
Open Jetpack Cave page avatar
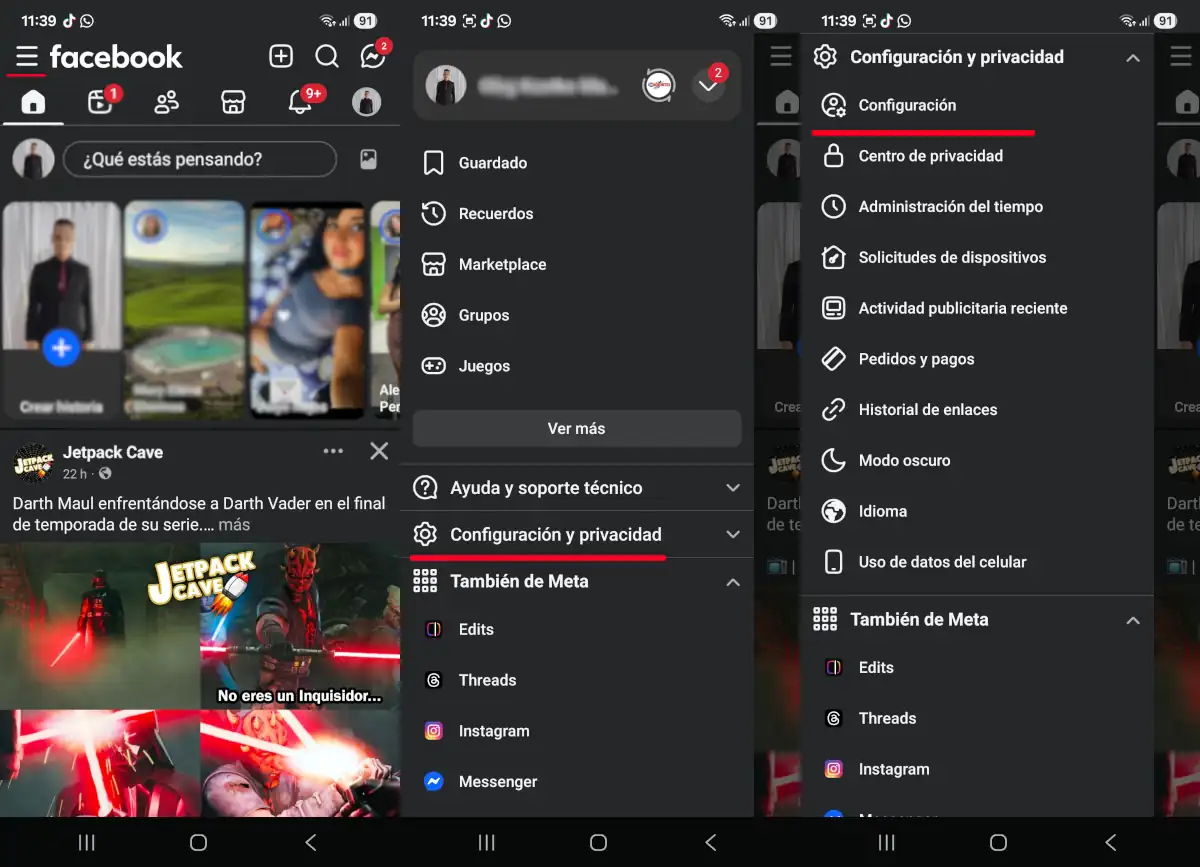coord(33,463)
